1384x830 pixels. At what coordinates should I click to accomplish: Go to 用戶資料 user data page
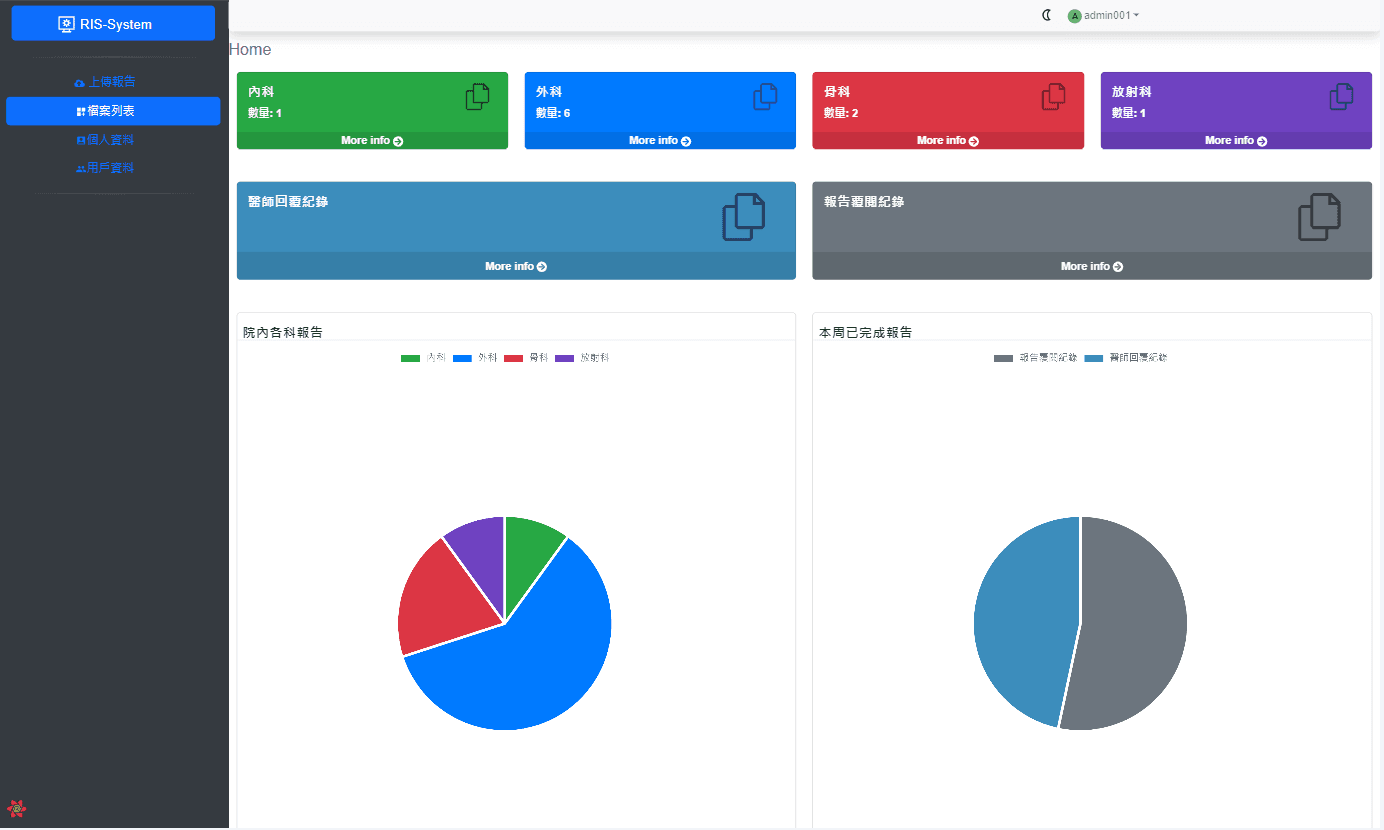point(105,168)
